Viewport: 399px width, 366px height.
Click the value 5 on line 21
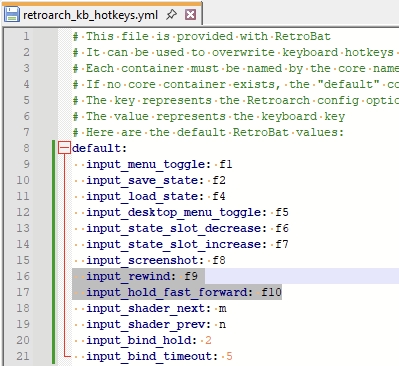[x=229, y=356]
